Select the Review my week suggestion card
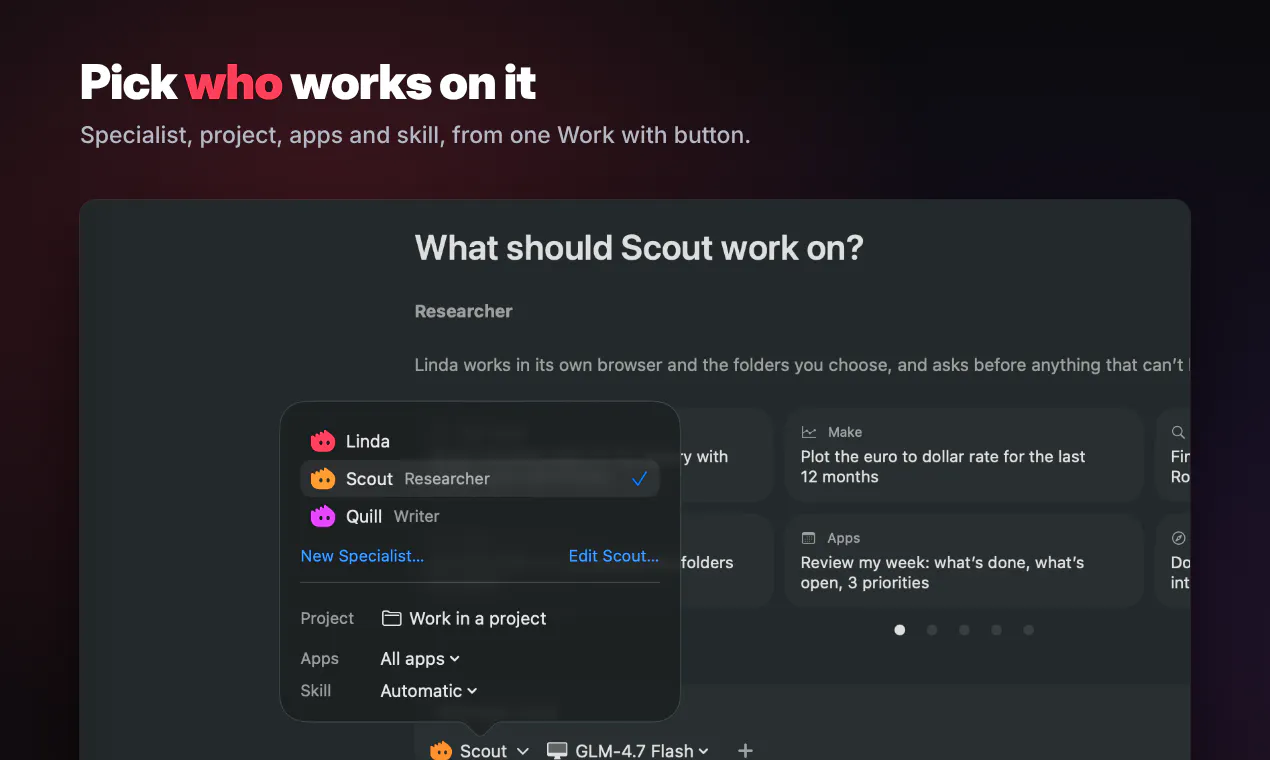1270x760 pixels. coord(964,561)
